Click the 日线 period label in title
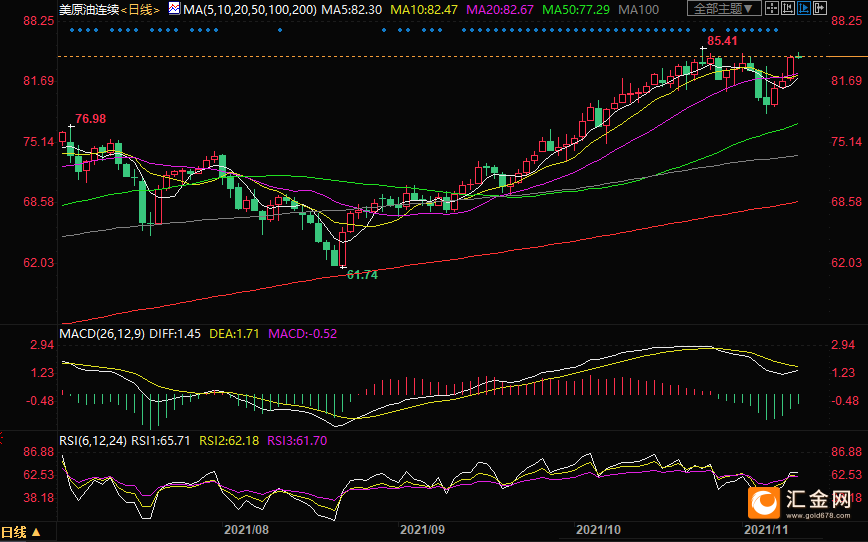Viewport: 868px width, 542px height. pos(140,9)
